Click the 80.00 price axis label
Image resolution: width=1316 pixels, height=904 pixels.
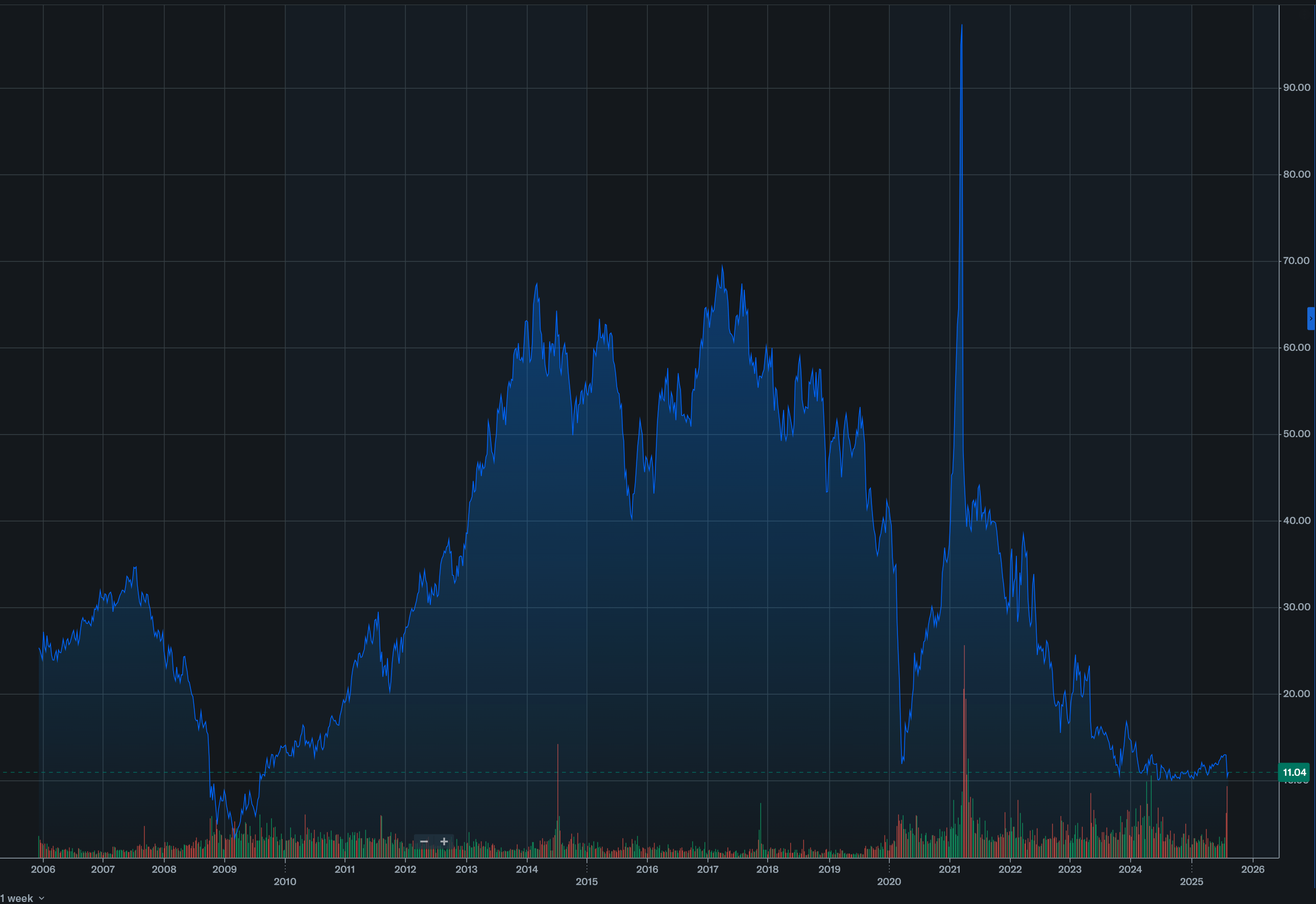[1296, 174]
